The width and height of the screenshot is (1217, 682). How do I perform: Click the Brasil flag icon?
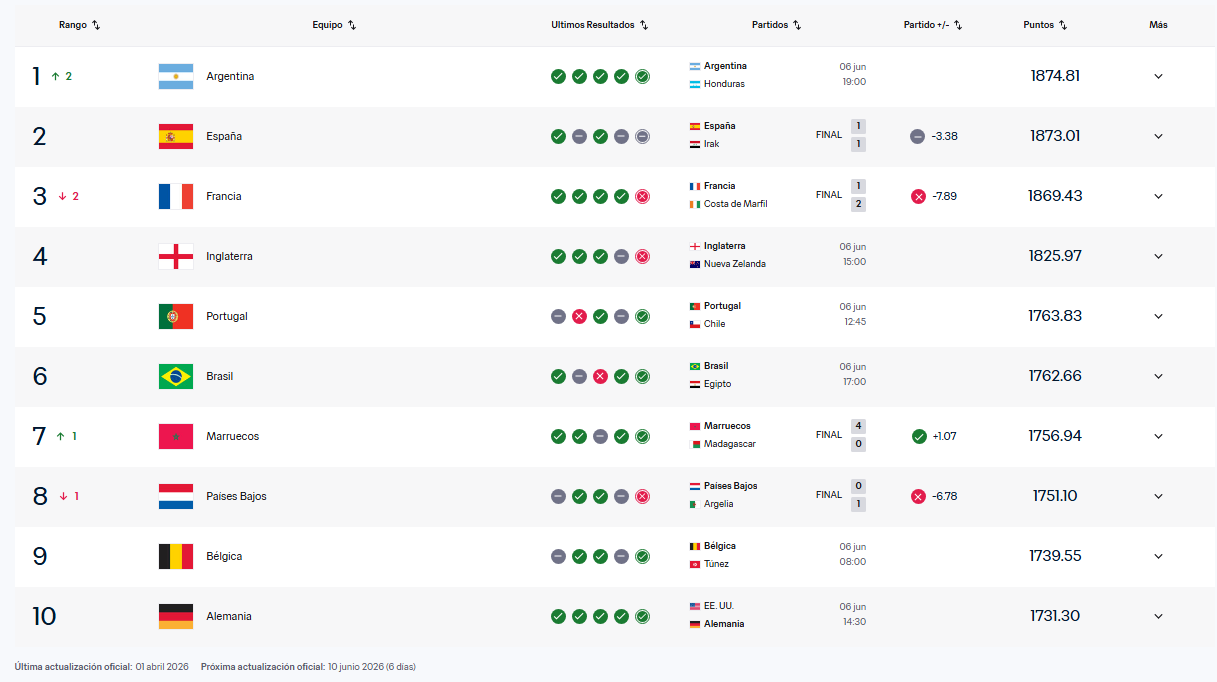pos(176,377)
